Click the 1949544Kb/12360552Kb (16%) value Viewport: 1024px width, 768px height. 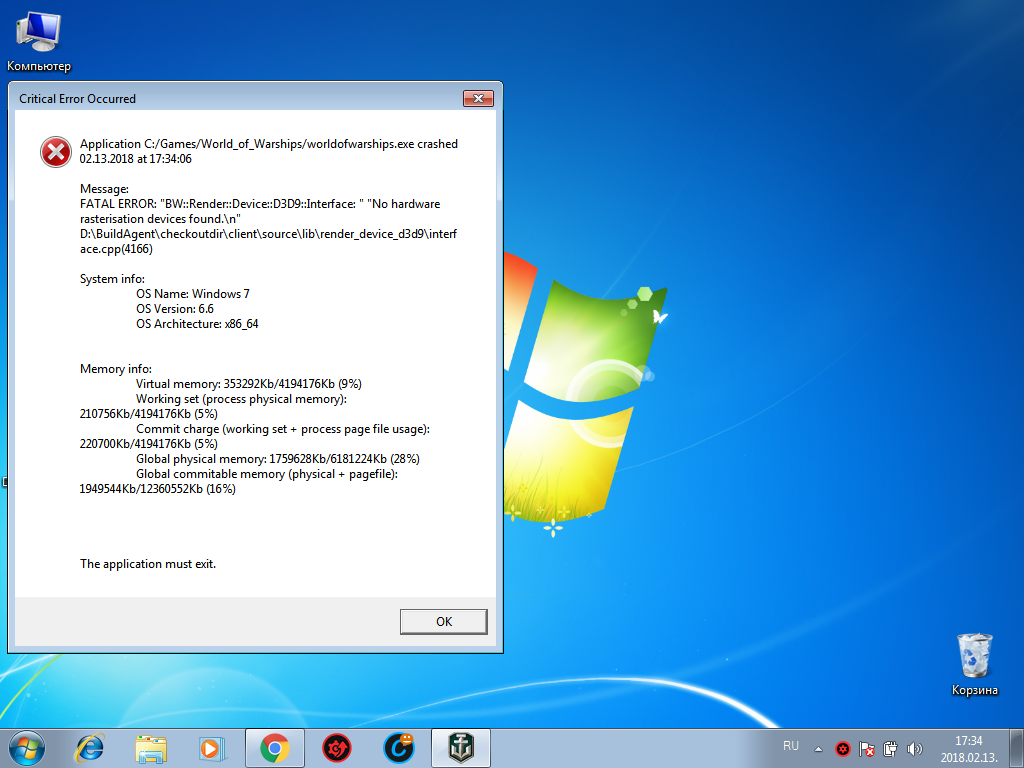point(157,489)
